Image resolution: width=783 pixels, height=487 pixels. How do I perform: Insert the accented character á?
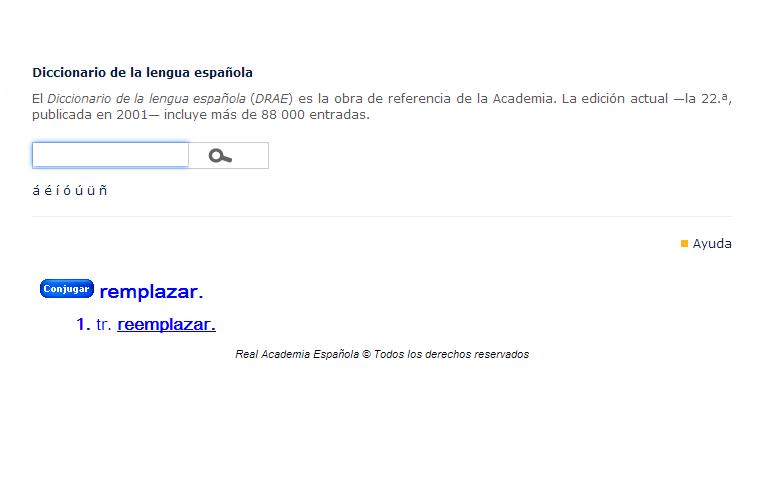[37, 191]
